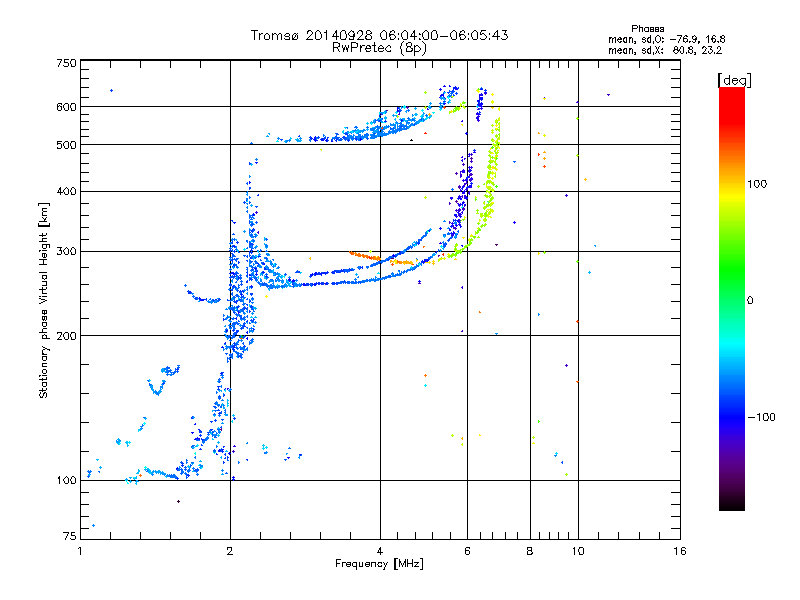This screenshot has height=600, width=800.
Task: Click the y-axis tick label '300'
Action: [x=66, y=251]
